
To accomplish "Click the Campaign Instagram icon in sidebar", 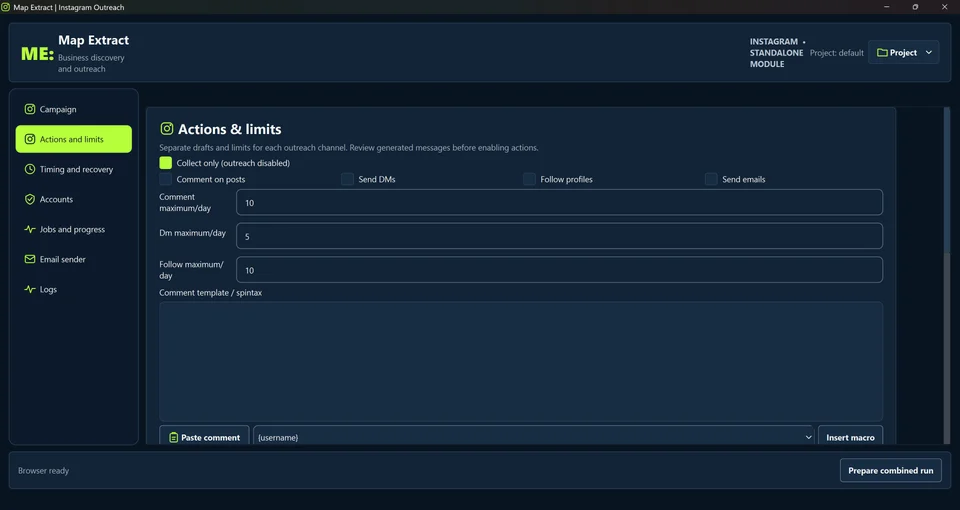I will click(x=29, y=109).
